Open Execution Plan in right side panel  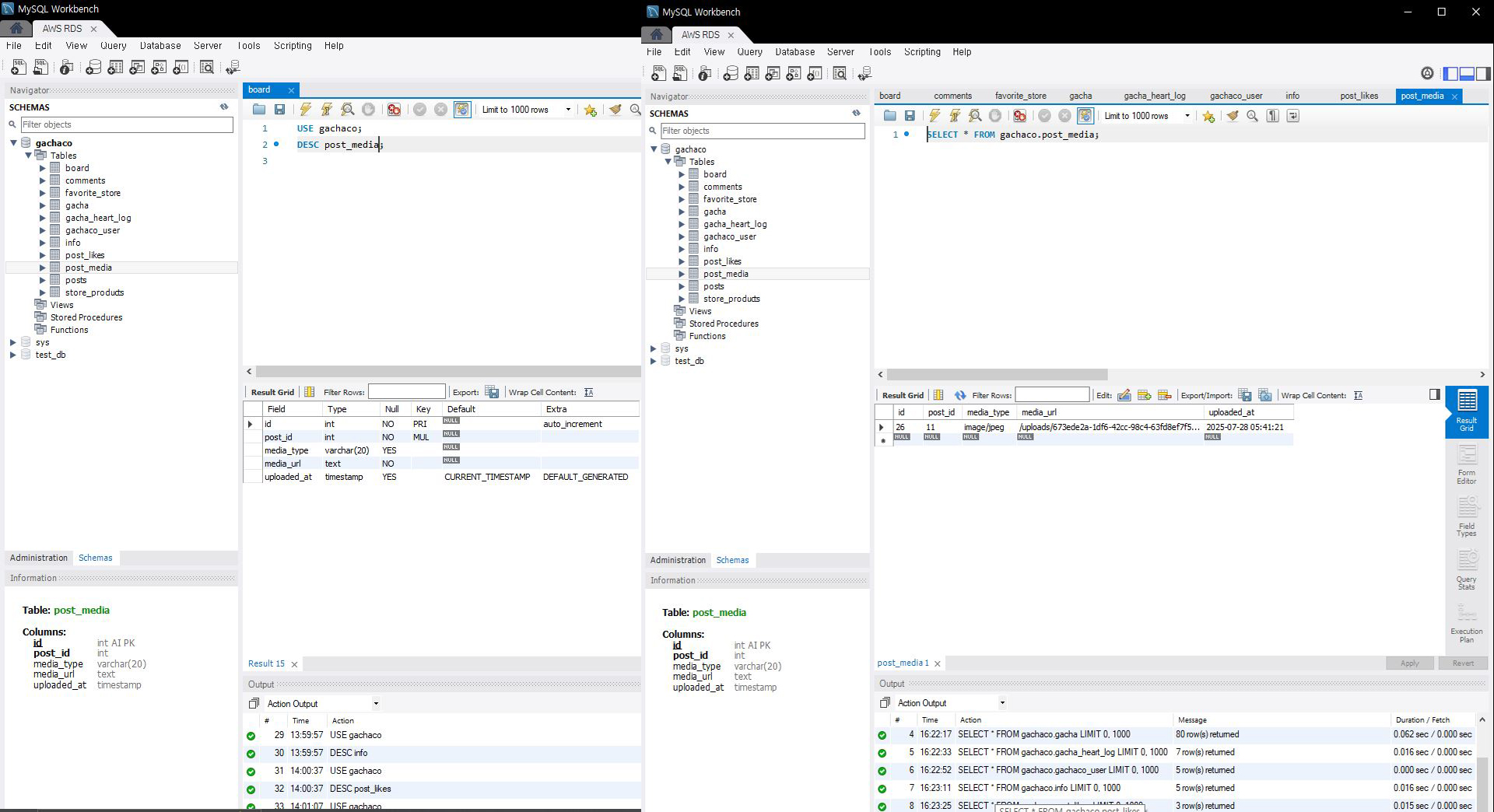tap(1467, 623)
